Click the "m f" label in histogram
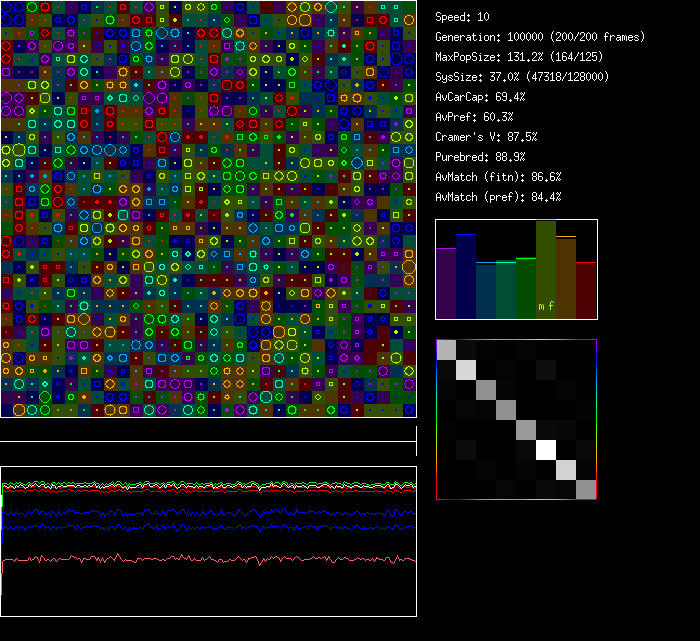 click(546, 306)
